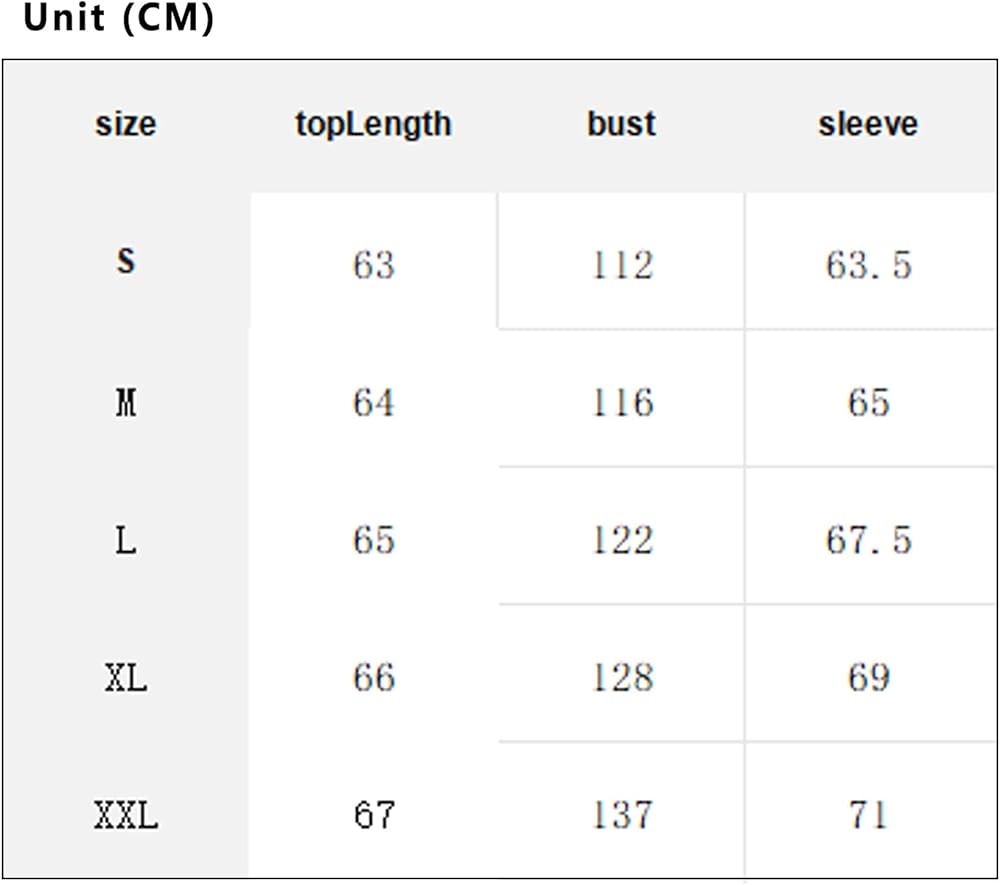Click the bust value 122

[622, 540]
